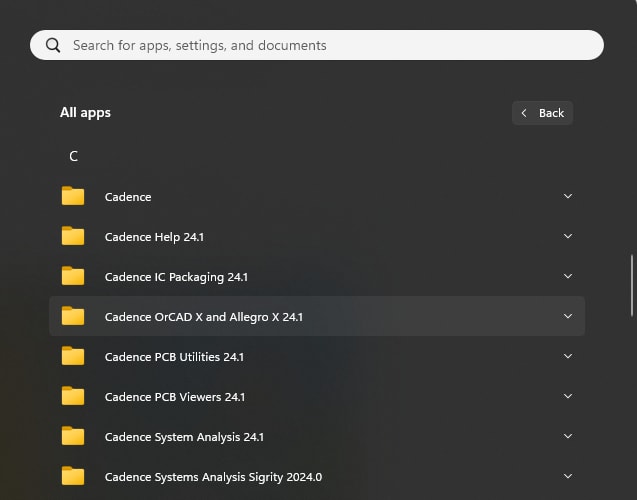This screenshot has height=500, width=637.
Task: Select Cadence Systems Analysis Sigrity 2024.0 label
Action: click(x=213, y=477)
